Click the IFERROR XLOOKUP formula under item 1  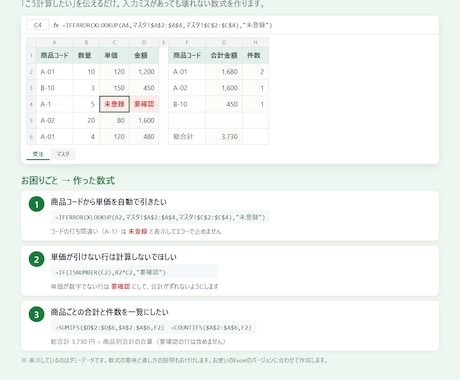coord(160,217)
